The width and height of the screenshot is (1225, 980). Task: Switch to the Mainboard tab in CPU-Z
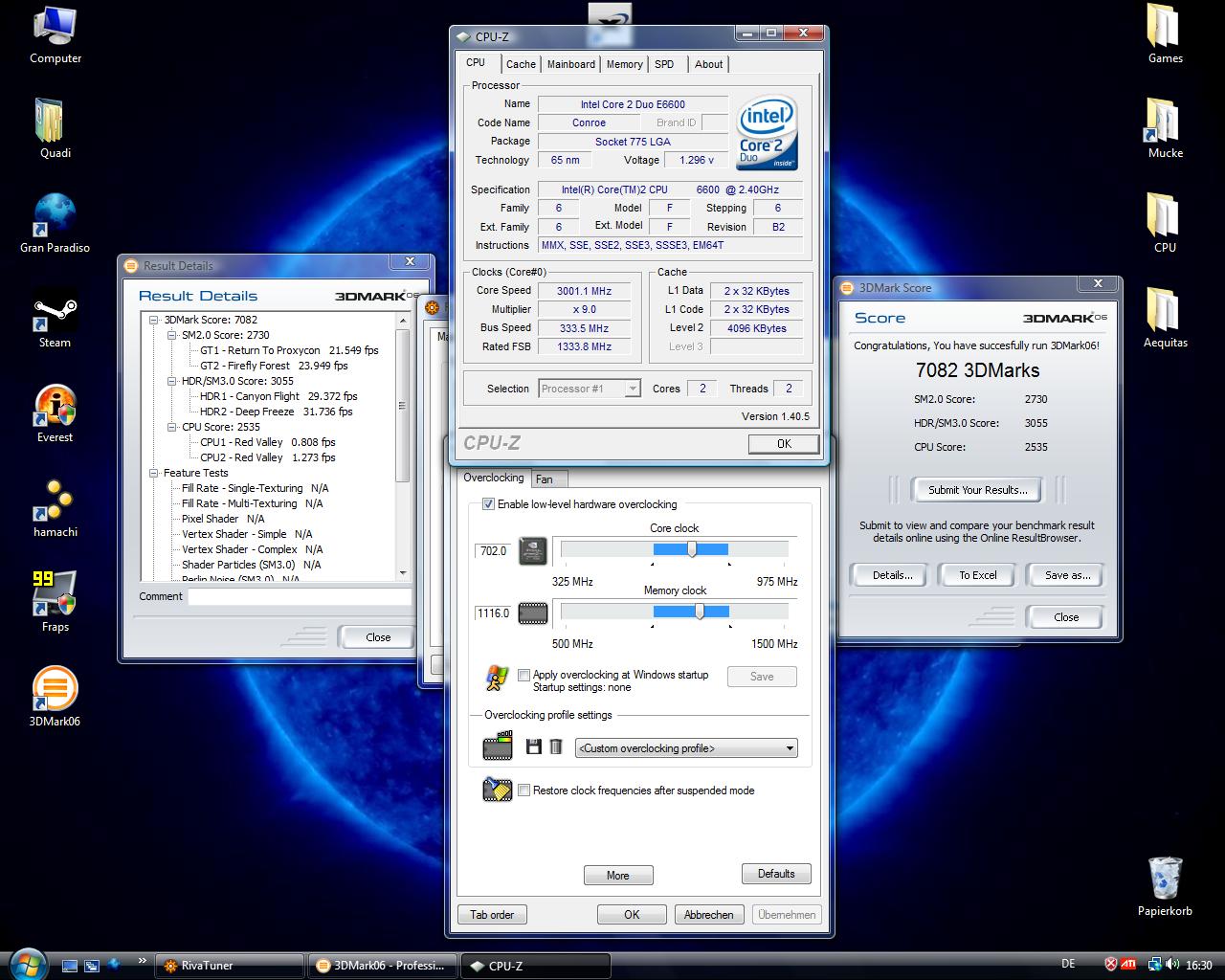point(571,64)
